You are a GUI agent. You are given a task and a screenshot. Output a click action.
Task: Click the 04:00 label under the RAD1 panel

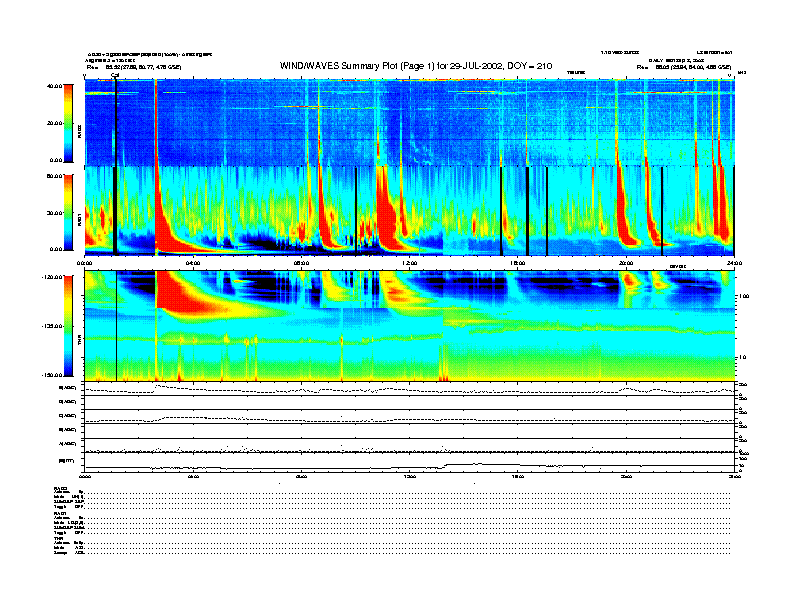coord(193,263)
